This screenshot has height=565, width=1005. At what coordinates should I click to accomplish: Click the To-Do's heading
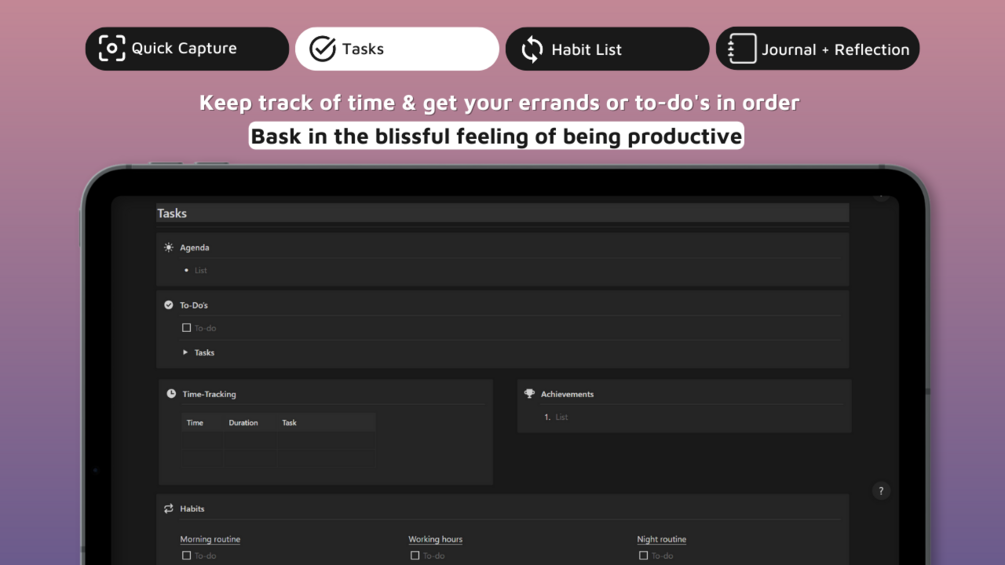[194, 305]
